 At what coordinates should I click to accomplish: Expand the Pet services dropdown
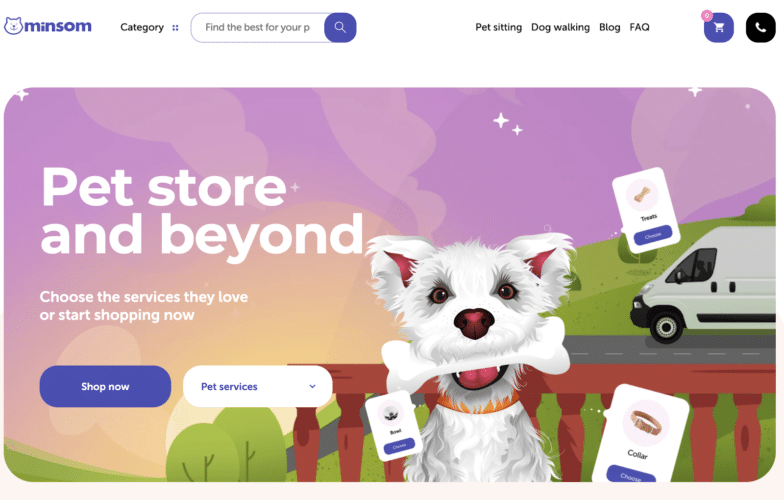[258, 386]
